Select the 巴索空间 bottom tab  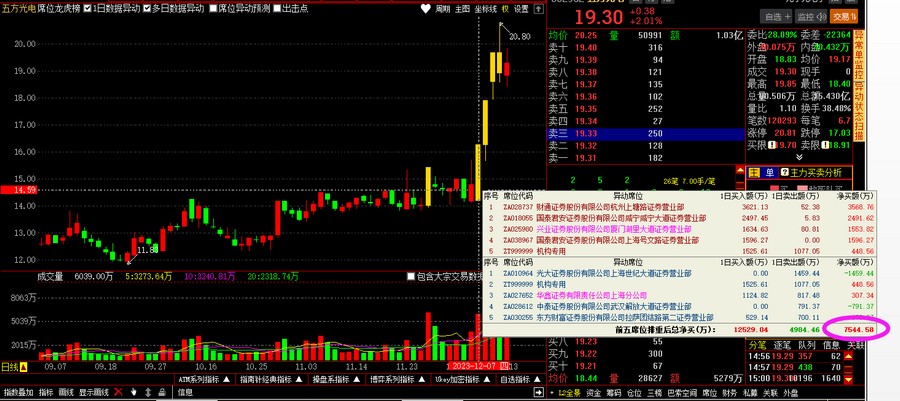coord(681,393)
